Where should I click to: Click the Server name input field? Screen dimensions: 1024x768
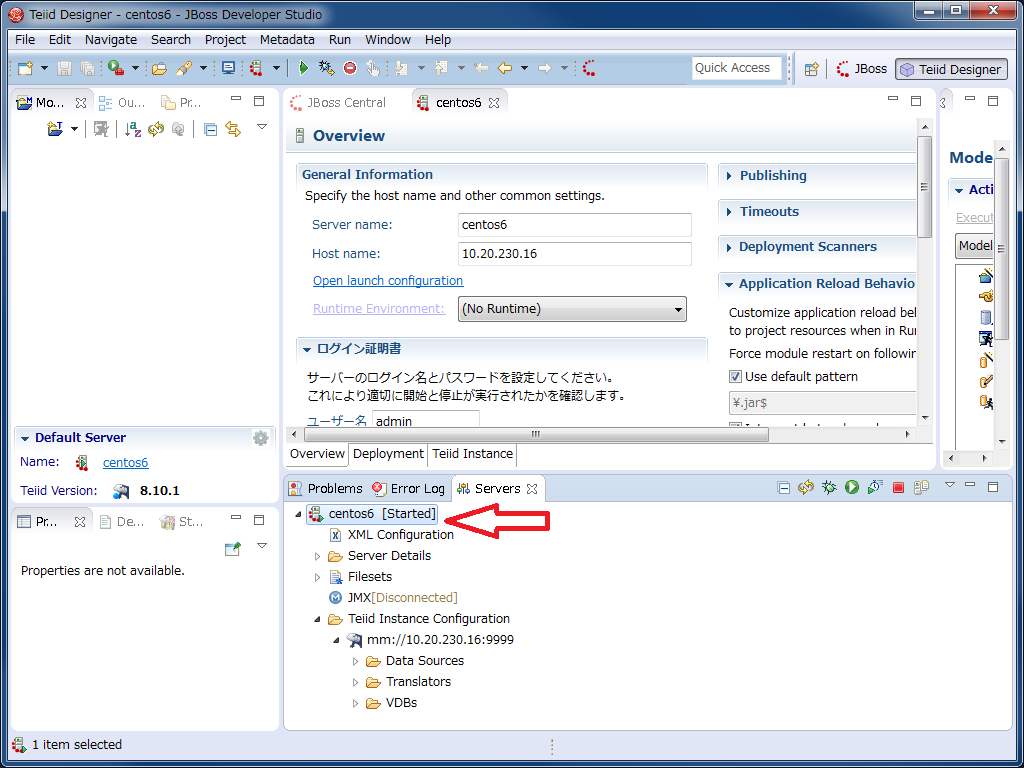pos(575,225)
